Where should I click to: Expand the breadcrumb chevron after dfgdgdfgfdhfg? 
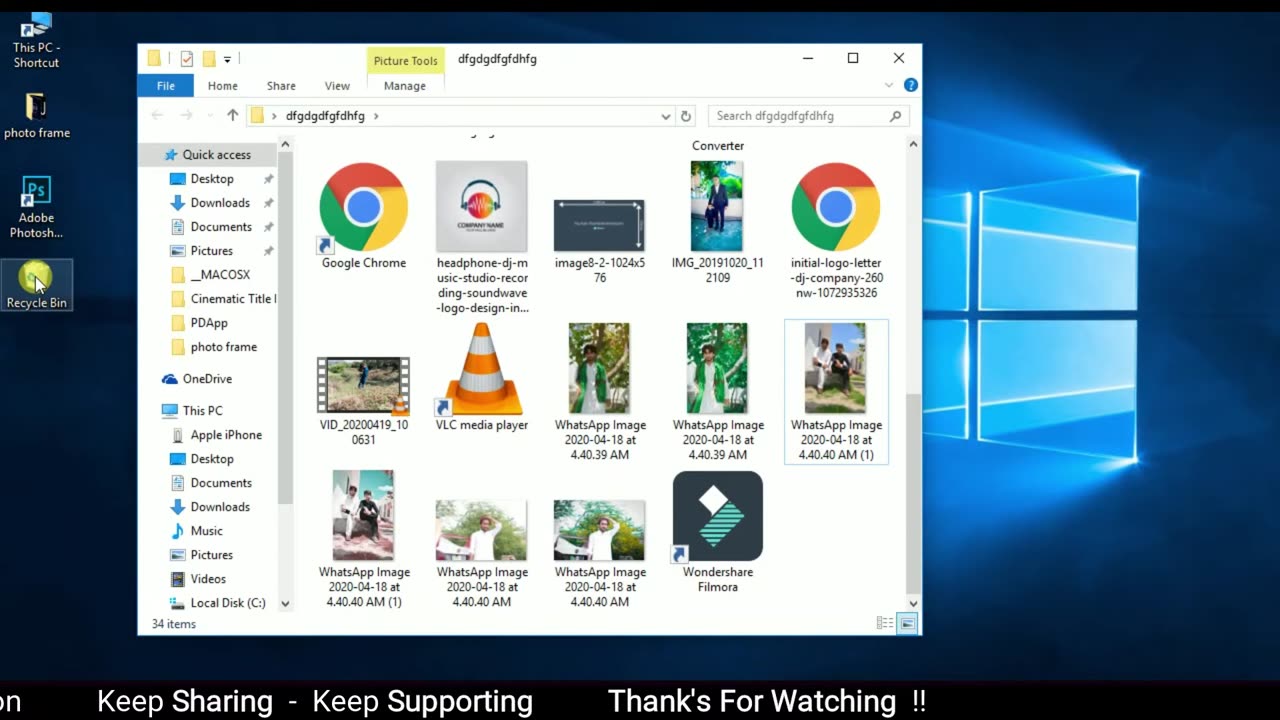(x=376, y=116)
